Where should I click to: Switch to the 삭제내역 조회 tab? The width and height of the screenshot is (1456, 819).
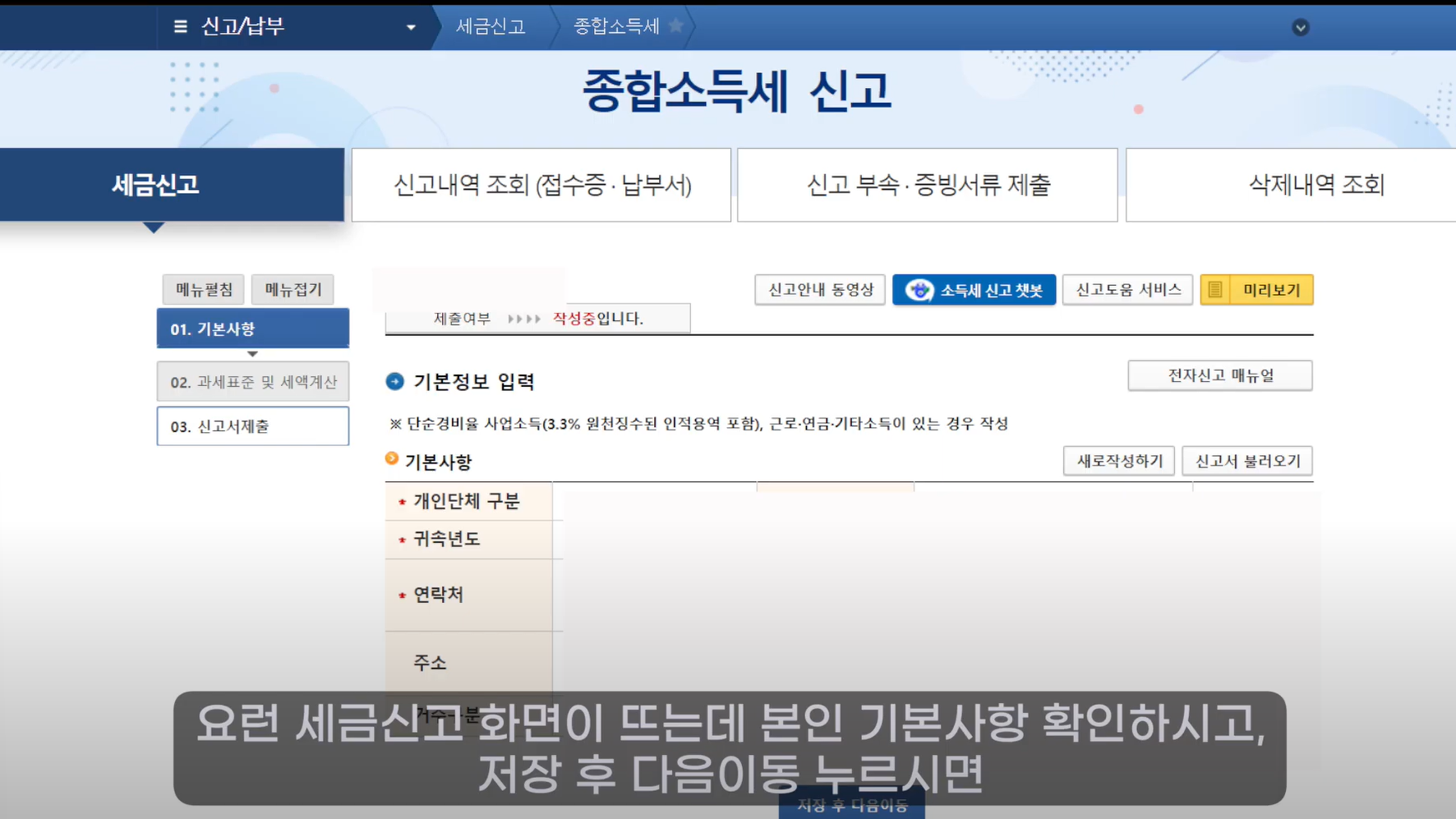tap(1291, 185)
